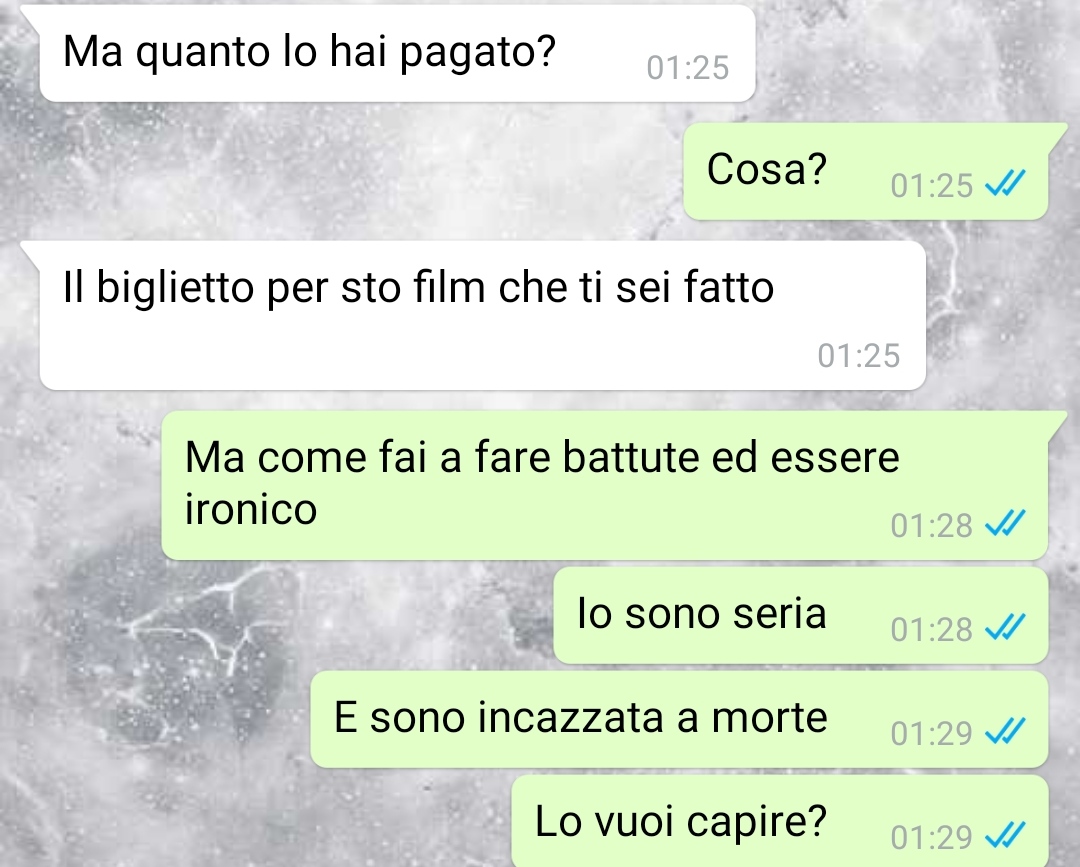Tap the 'E sono incazzata a morte' bubble
1080x867 pixels.
(679, 720)
